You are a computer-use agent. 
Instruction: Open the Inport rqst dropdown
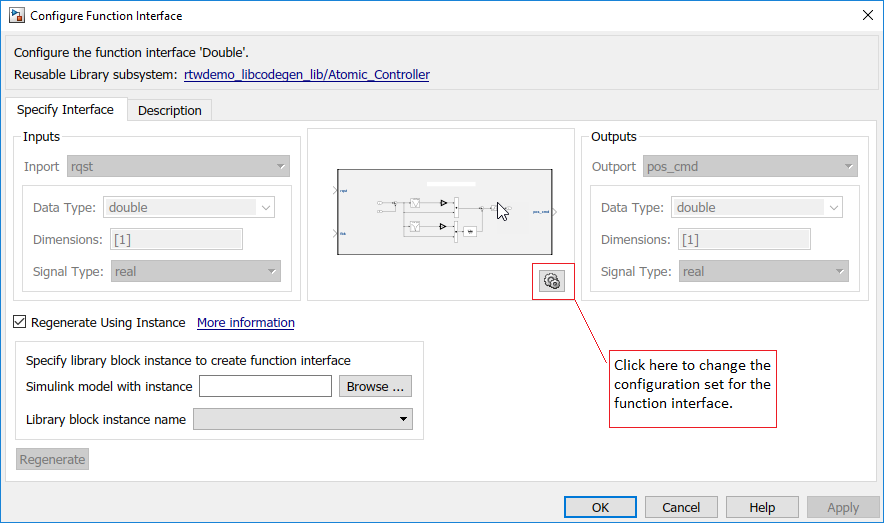178,166
